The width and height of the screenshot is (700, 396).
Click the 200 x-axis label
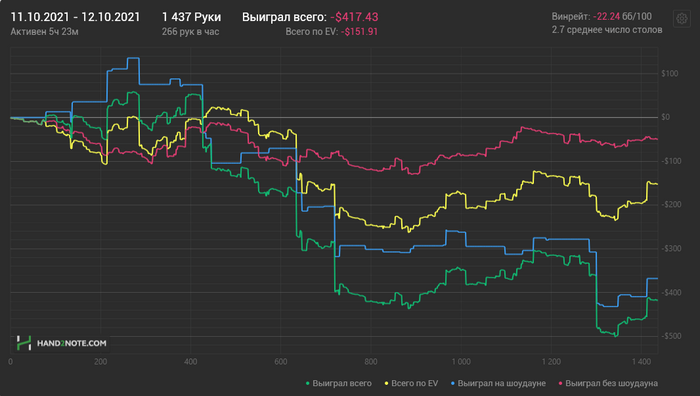pyautogui.click(x=100, y=362)
